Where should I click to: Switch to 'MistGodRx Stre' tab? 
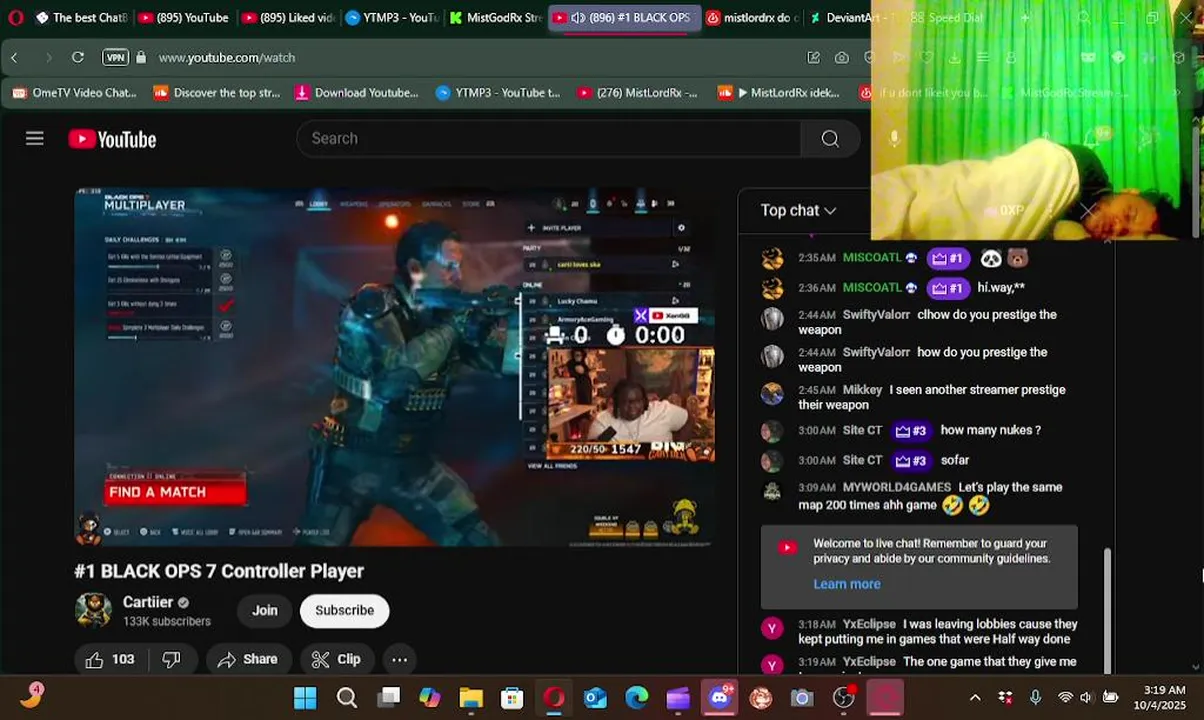click(495, 17)
